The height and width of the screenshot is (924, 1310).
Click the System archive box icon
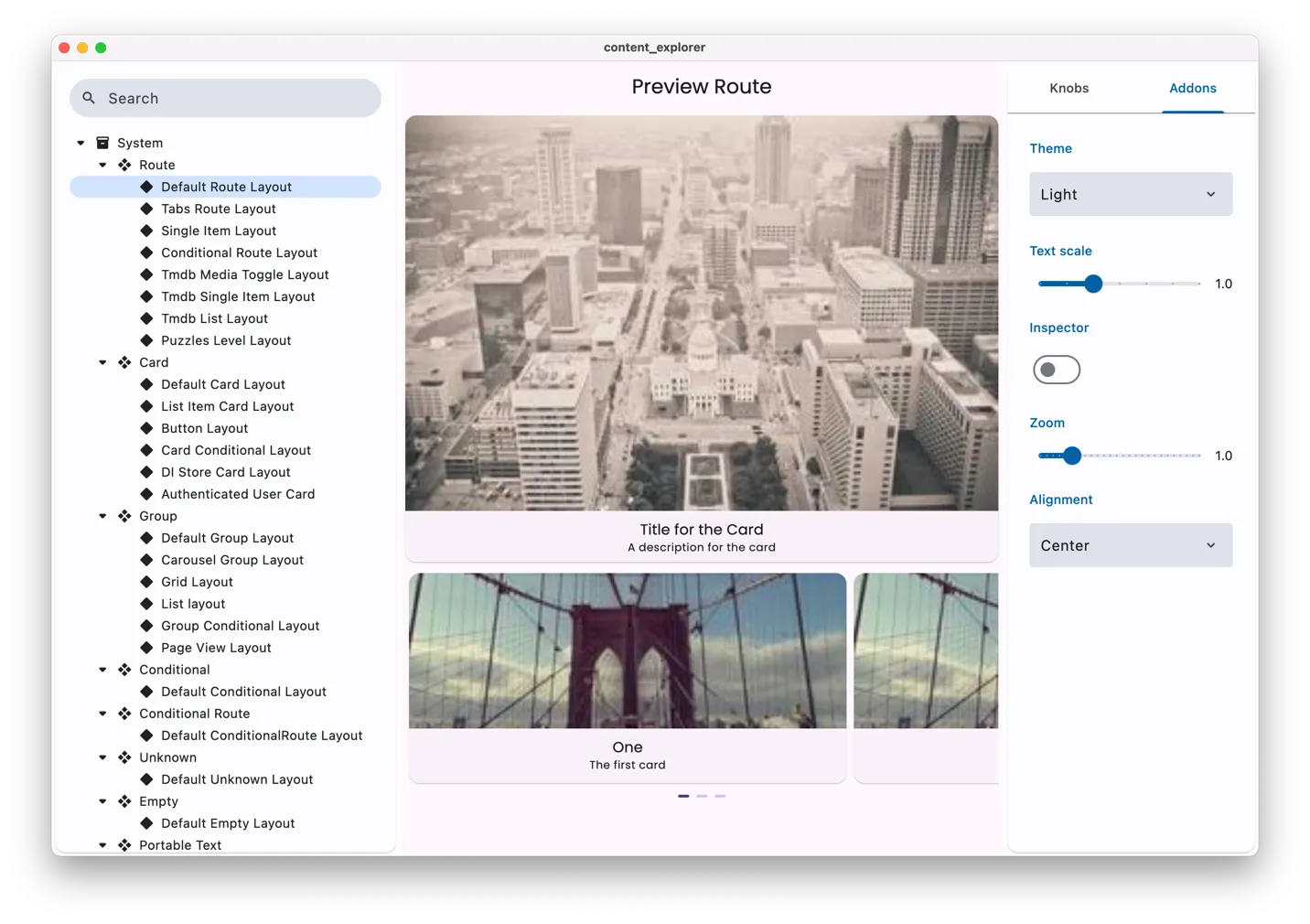[x=103, y=143]
